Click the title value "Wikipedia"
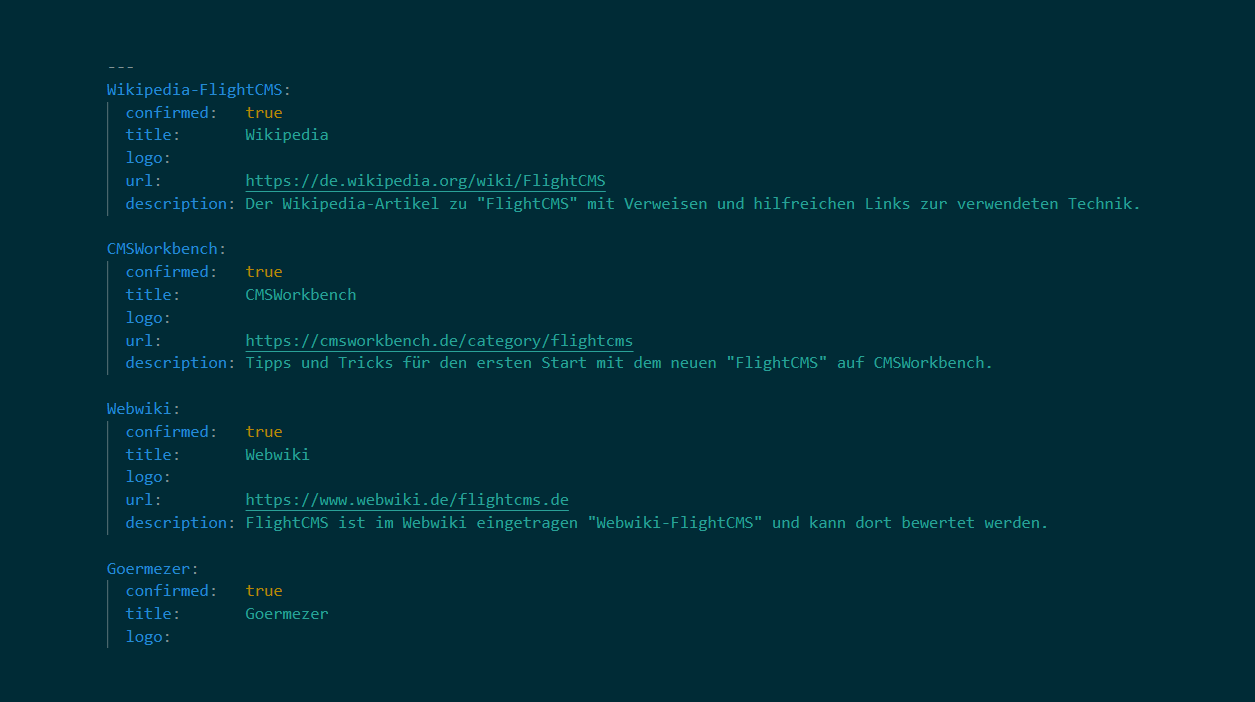The image size is (1255, 702). [287, 135]
